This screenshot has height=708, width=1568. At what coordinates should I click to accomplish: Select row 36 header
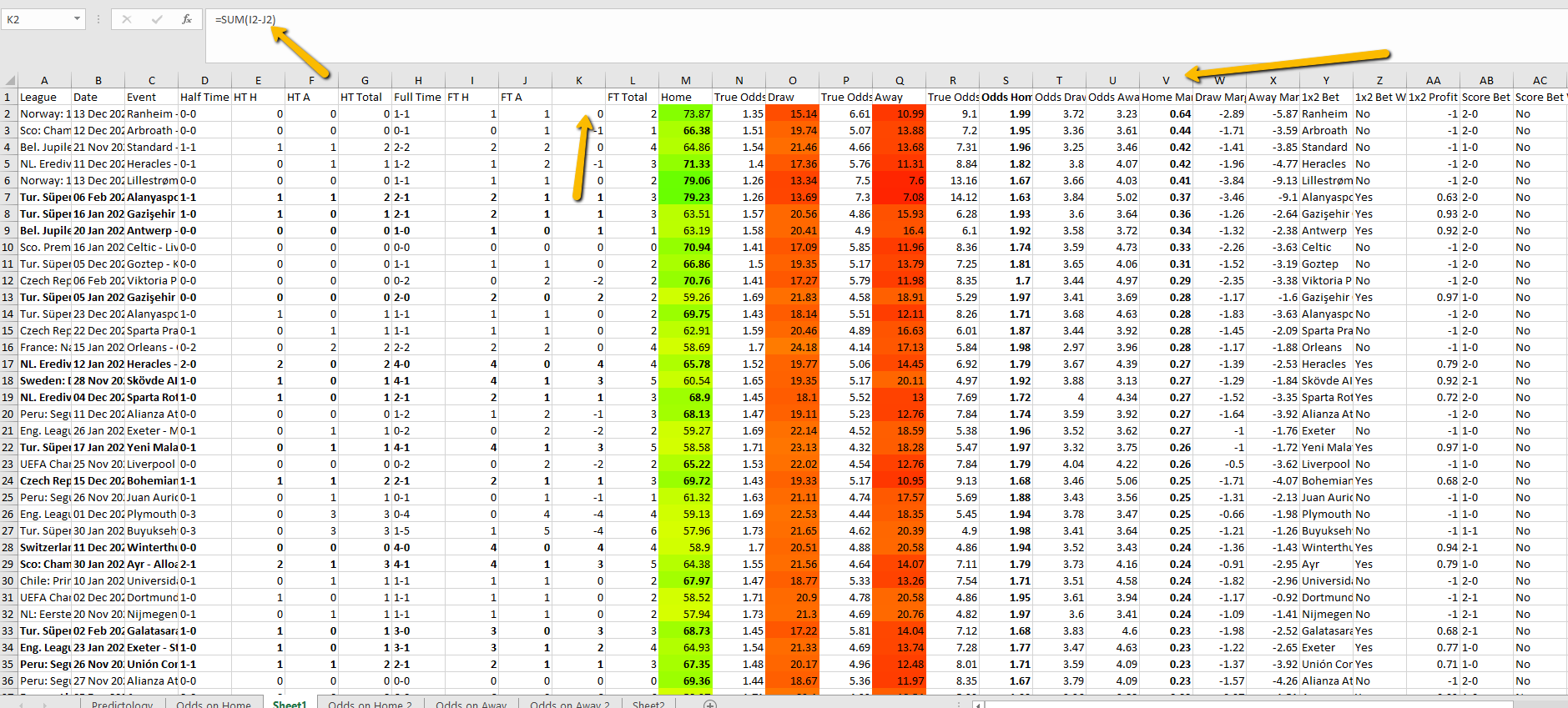point(8,680)
